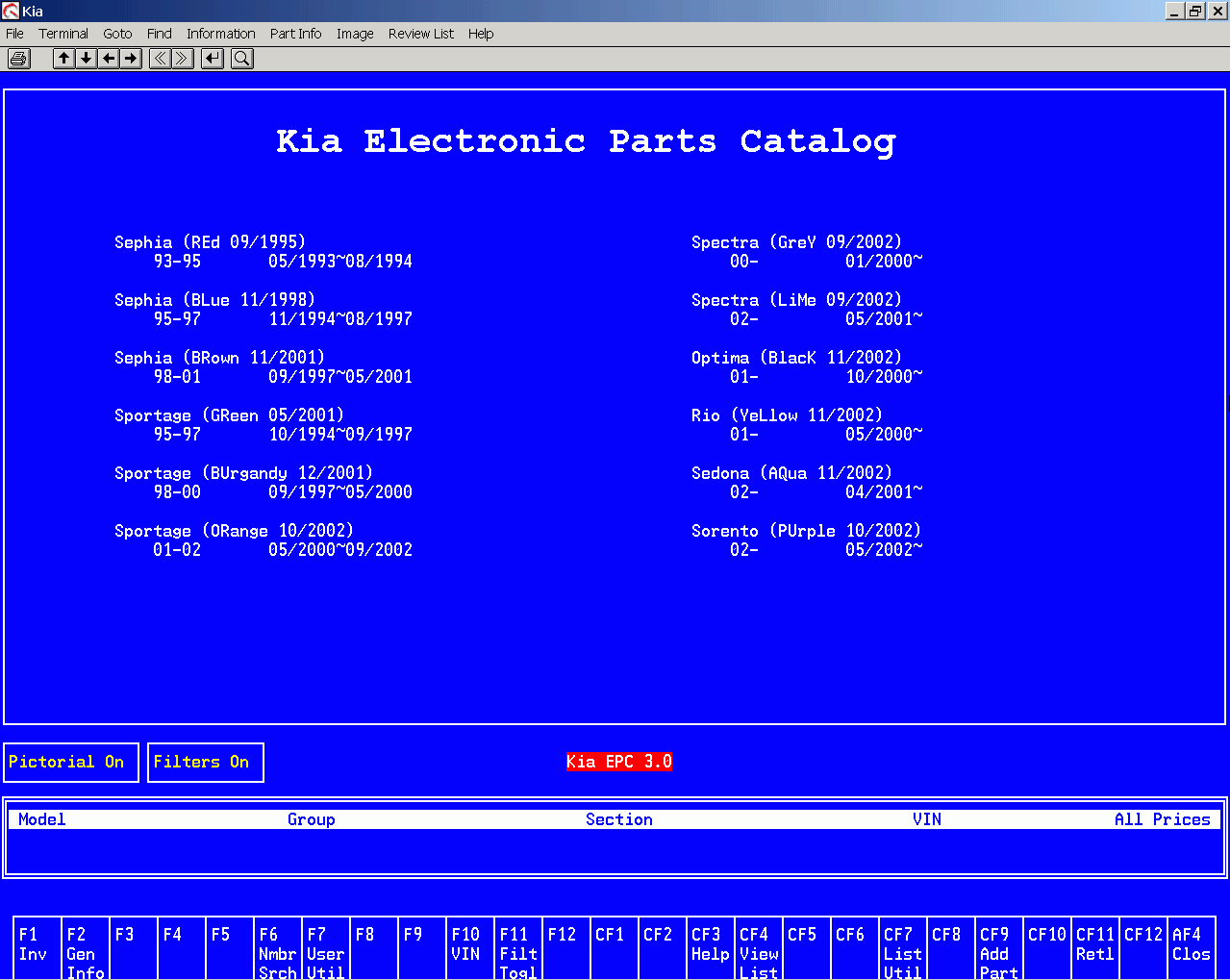
Task: Select Rio (YeLlow 11/2002) model
Action: (x=787, y=415)
